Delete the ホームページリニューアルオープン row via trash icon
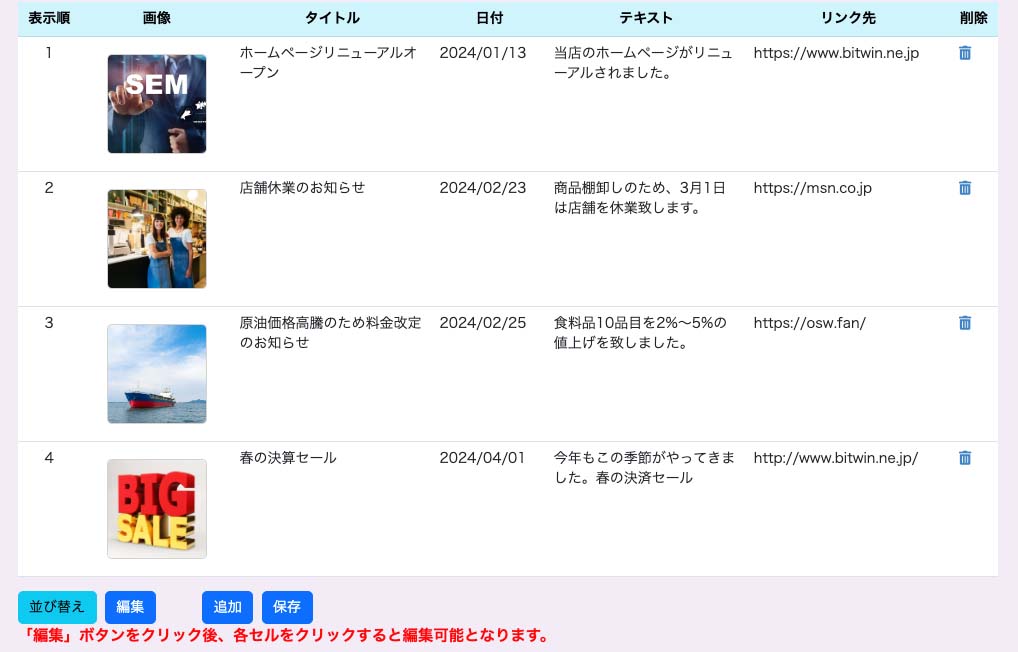Viewport: 1018px width, 652px height. pos(964,53)
